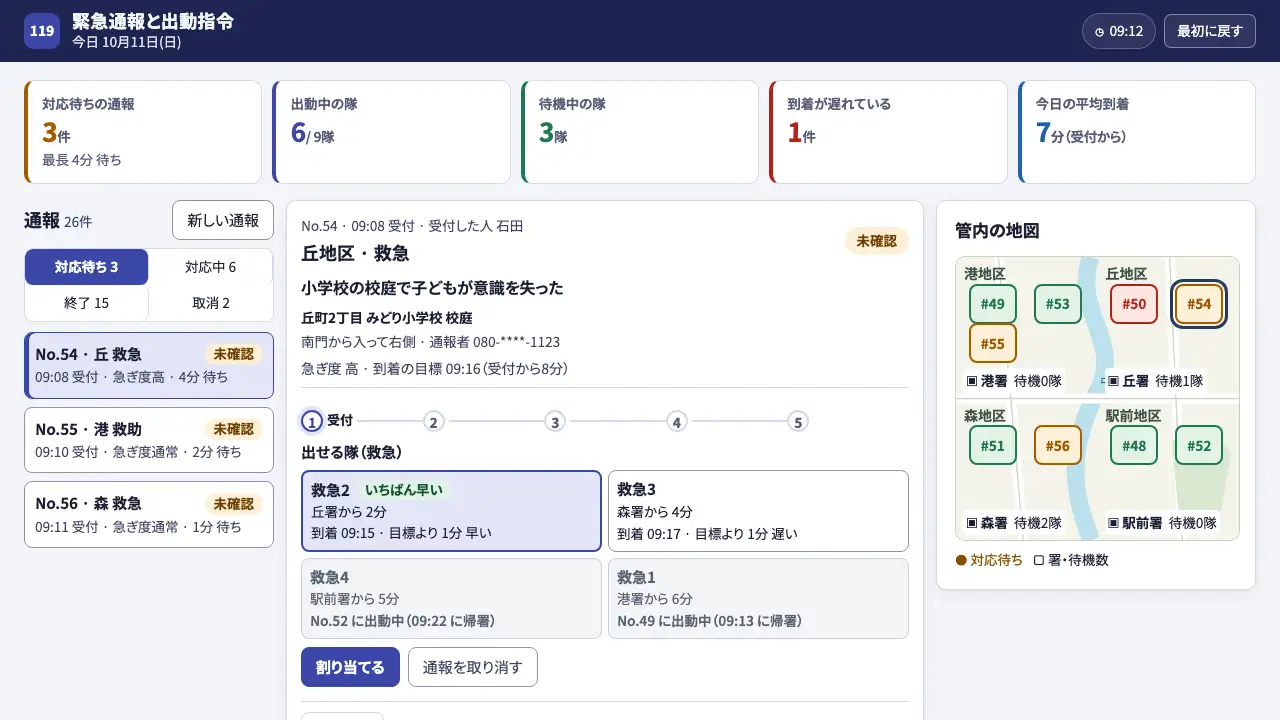The width and height of the screenshot is (1280, 720).
Task: Click the 待機中の隊 summary card
Action: coord(640,132)
